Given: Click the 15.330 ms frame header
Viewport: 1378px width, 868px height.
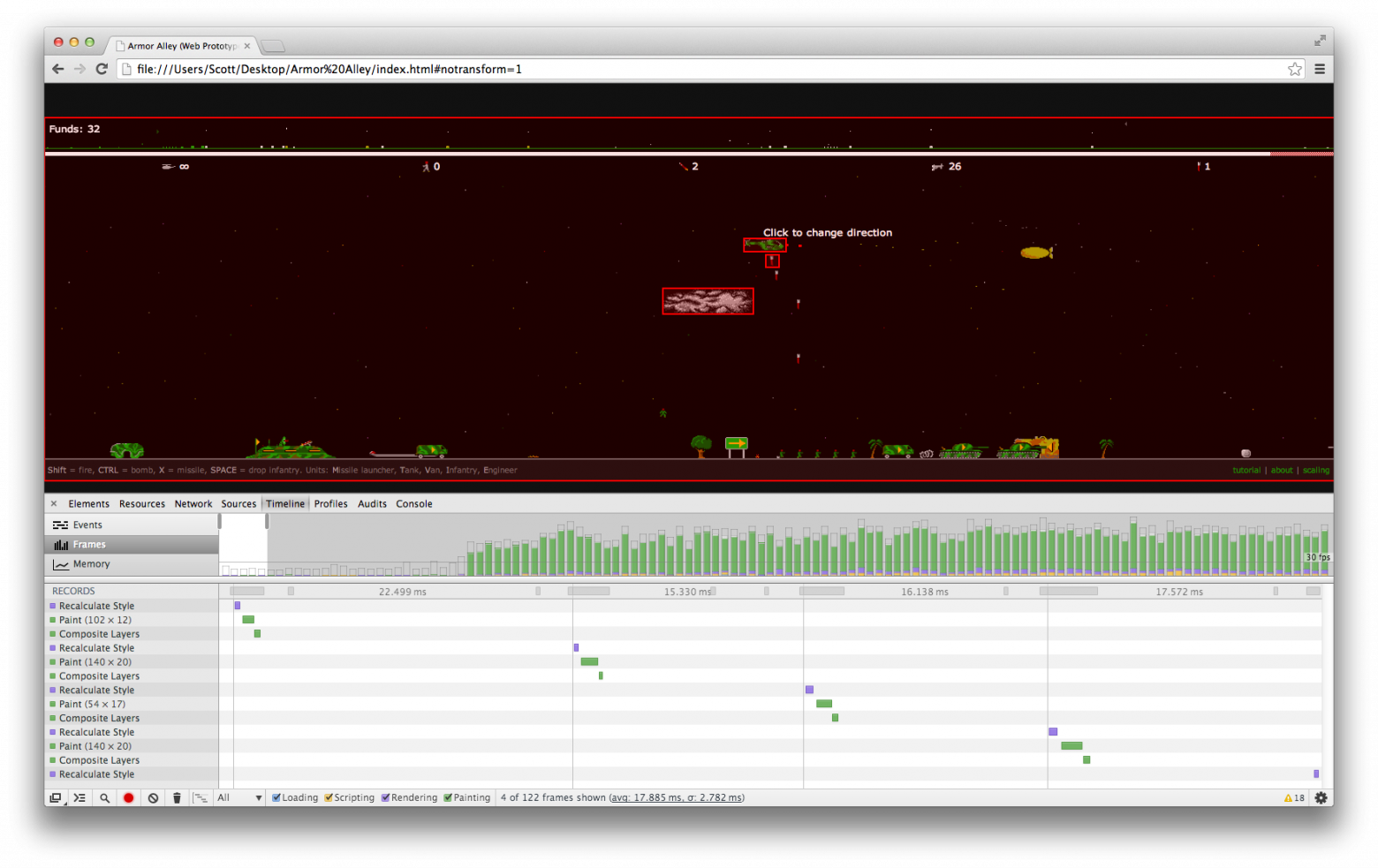Looking at the screenshot, I should point(688,592).
